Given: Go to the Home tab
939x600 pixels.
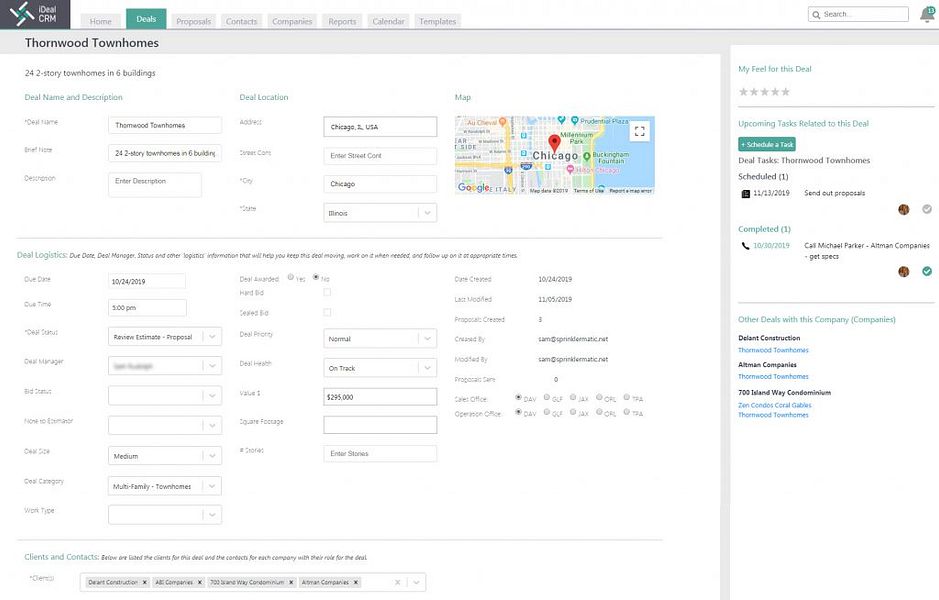Looking at the screenshot, I should (101, 21).
